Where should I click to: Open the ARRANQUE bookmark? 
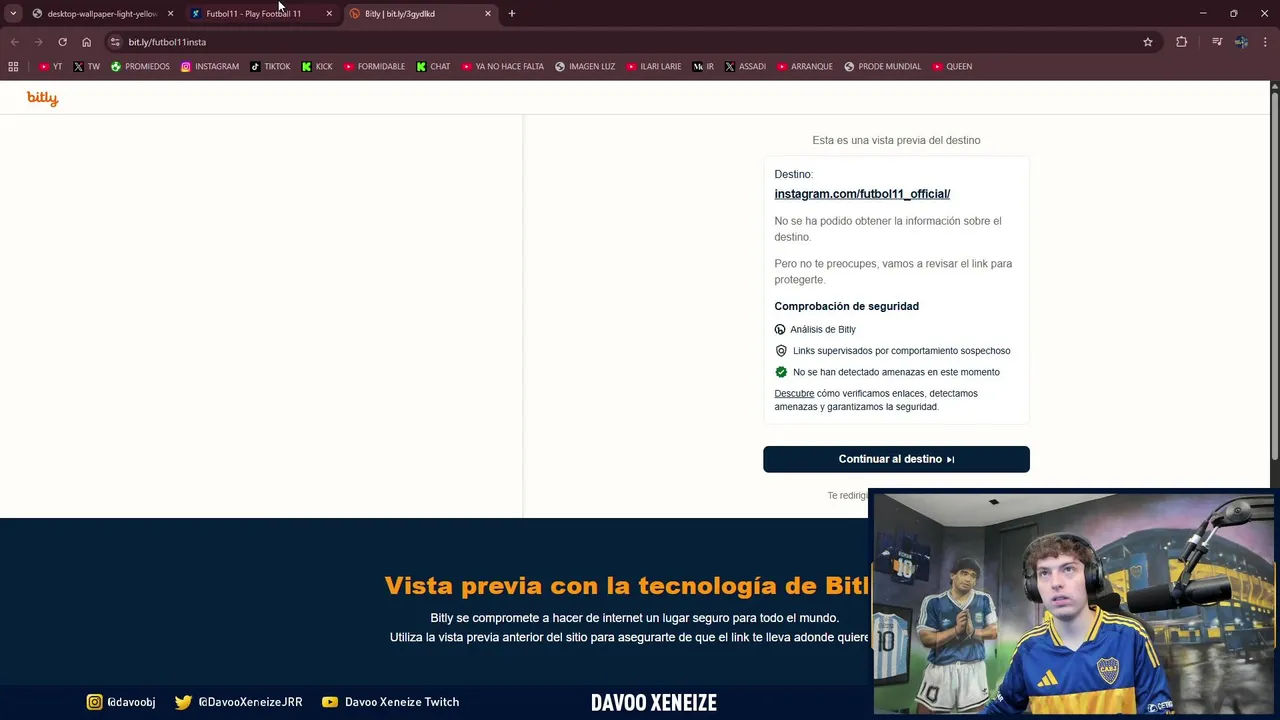(x=805, y=67)
